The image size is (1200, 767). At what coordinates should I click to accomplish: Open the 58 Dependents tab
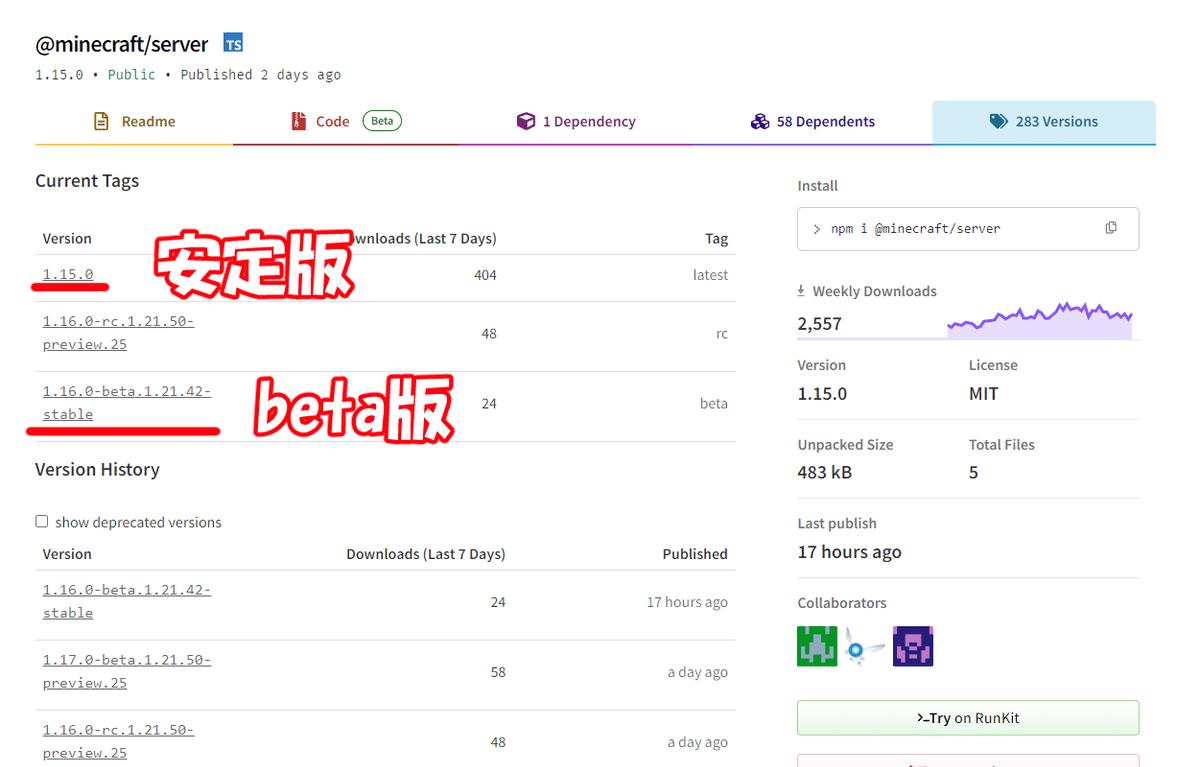[x=812, y=121]
